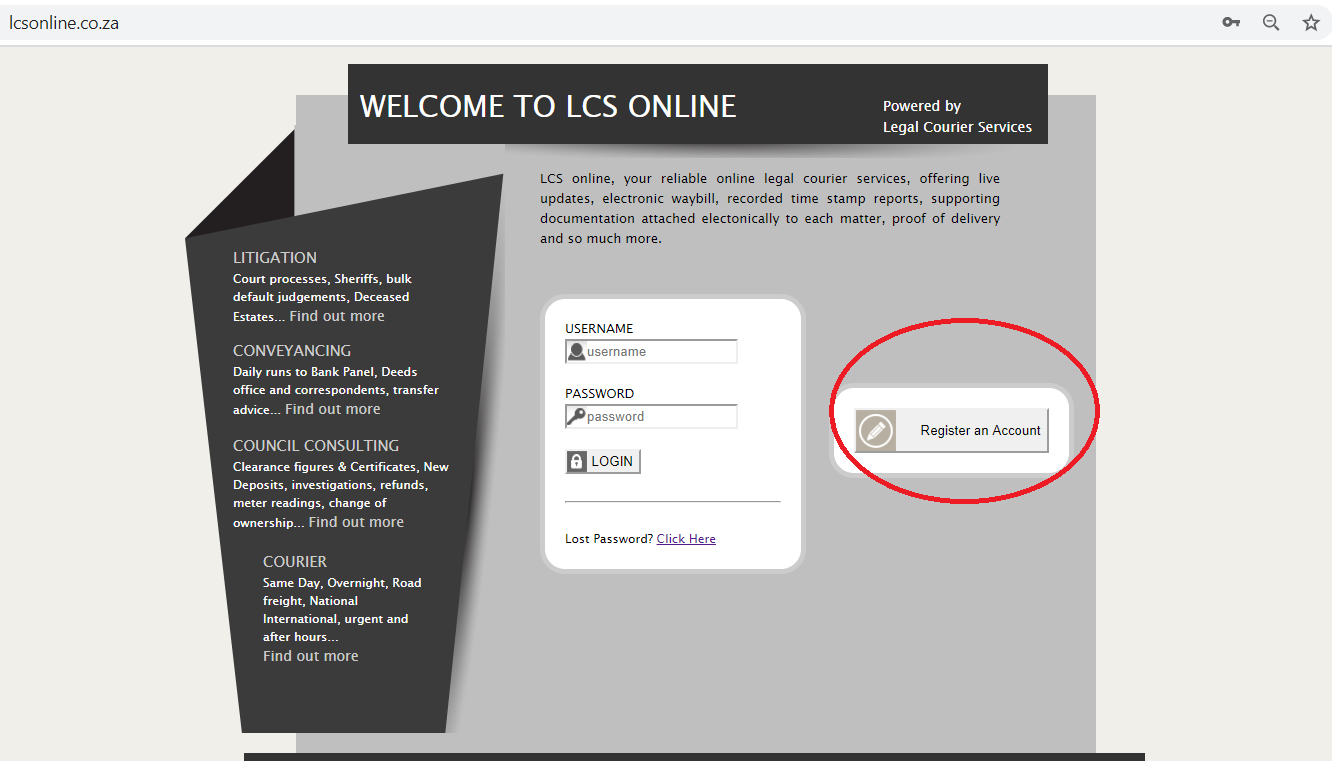Open the Register an Account button
Screen dimensions: 1332x761
tap(952, 430)
